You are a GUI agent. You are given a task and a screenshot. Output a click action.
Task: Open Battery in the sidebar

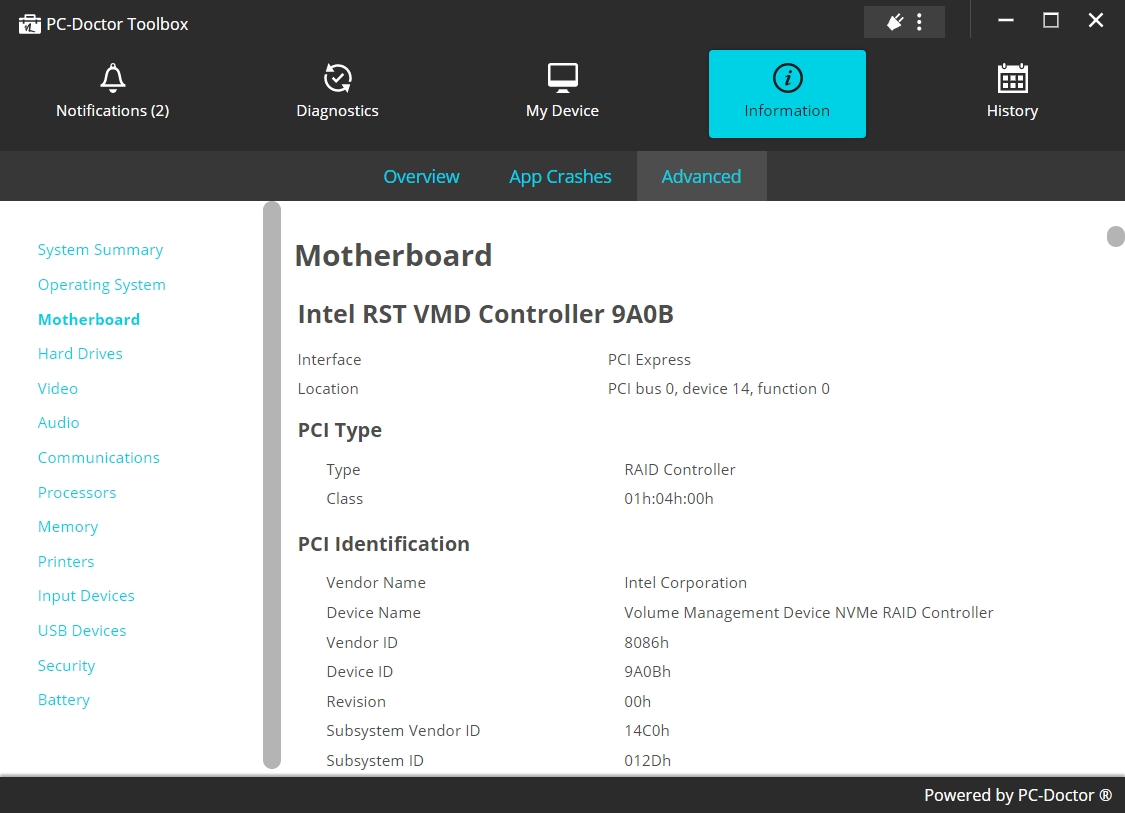(x=64, y=700)
